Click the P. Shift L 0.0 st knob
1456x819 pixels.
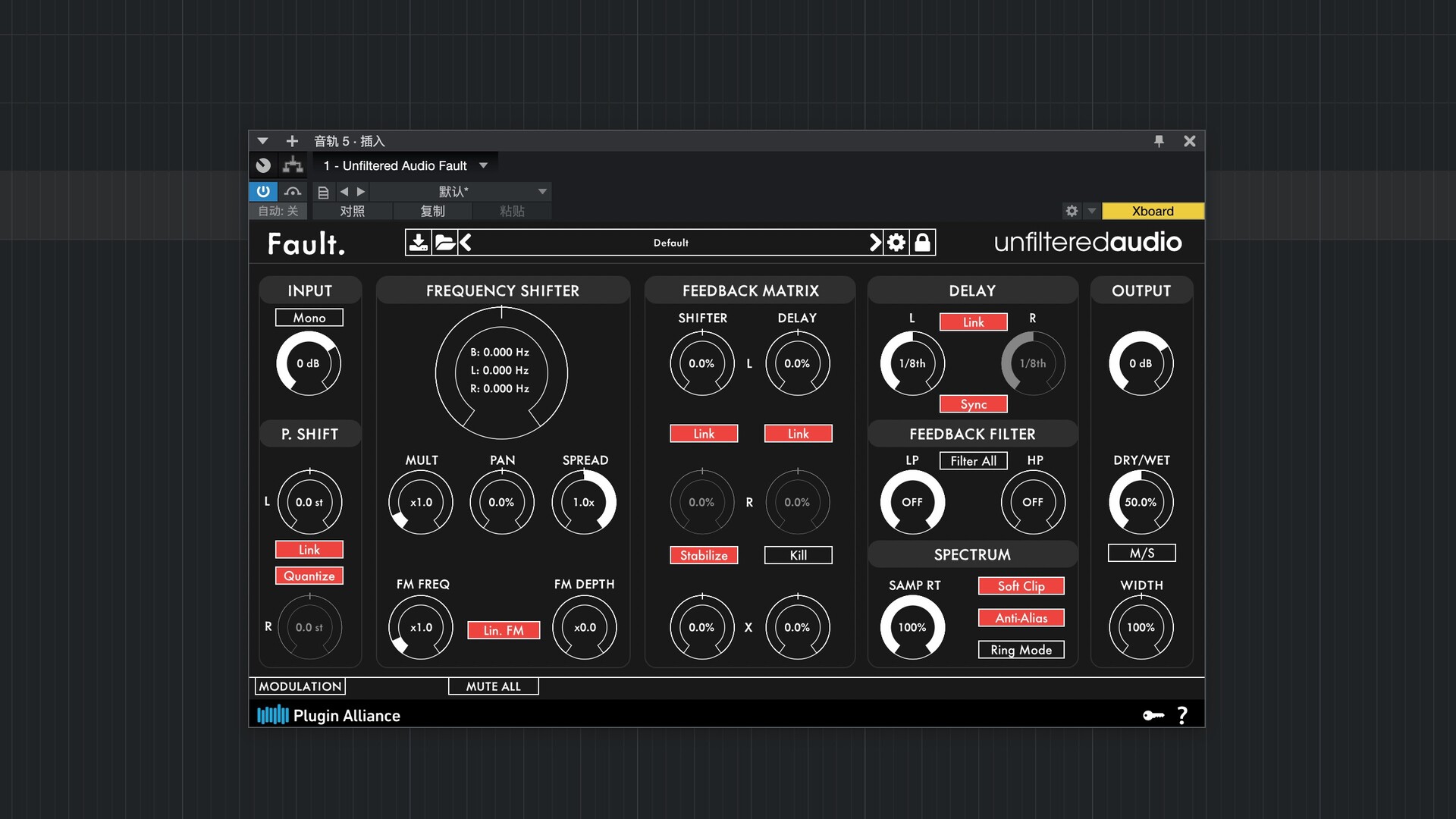click(x=309, y=502)
